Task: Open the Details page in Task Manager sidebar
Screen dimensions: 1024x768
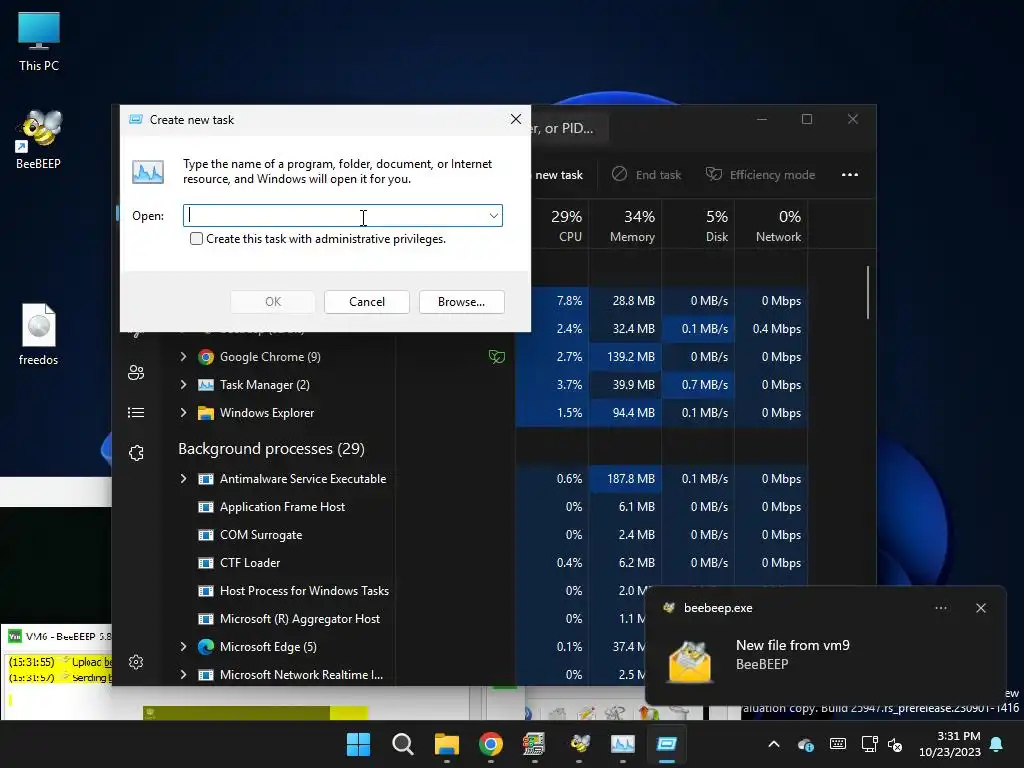Action: [136, 413]
